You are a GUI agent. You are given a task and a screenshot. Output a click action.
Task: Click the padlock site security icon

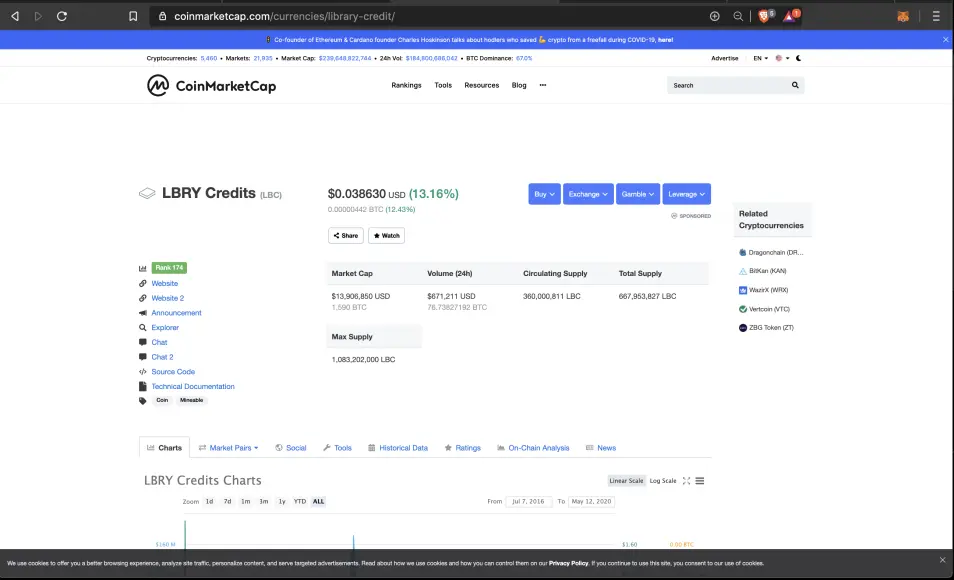click(162, 16)
